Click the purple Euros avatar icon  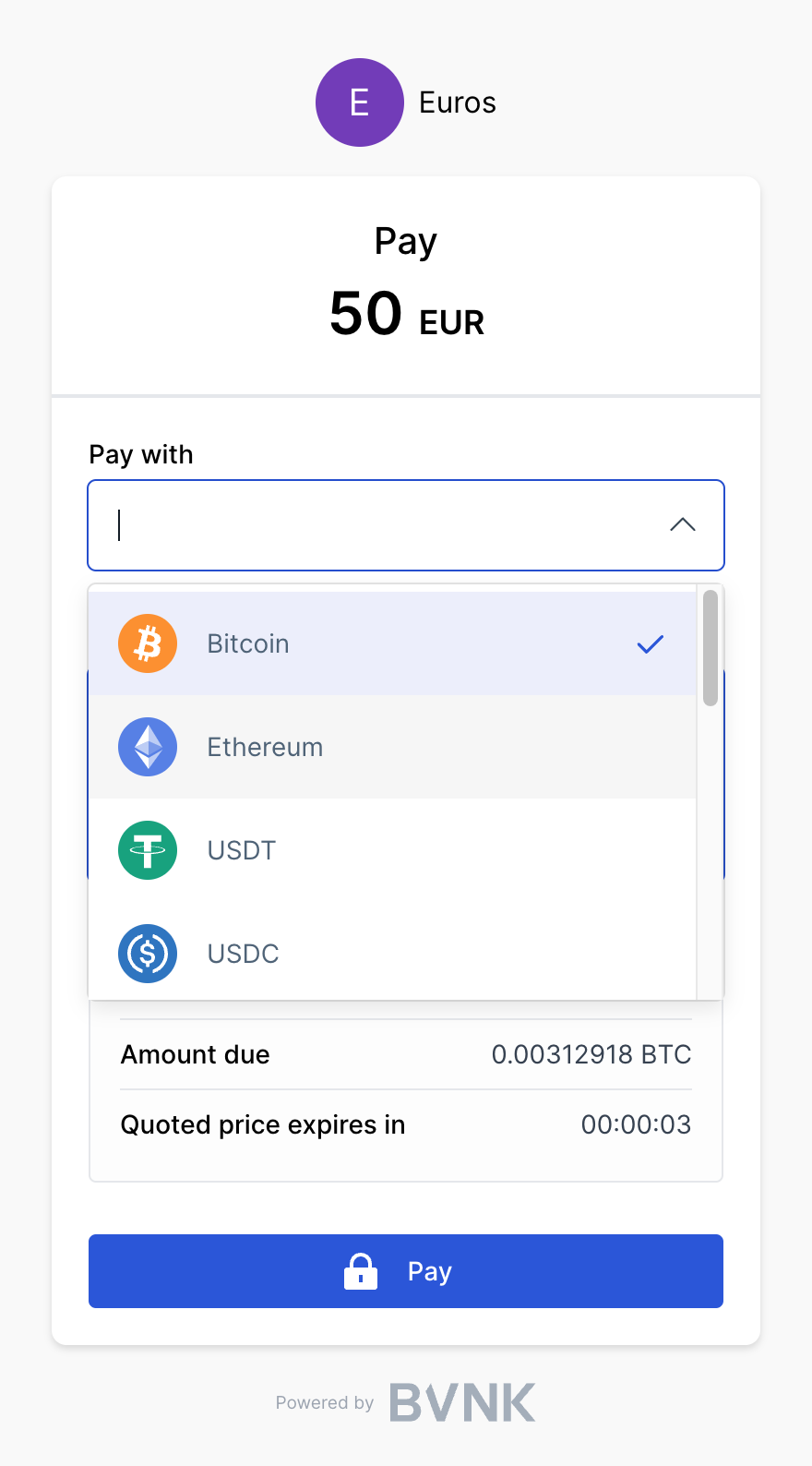click(360, 102)
